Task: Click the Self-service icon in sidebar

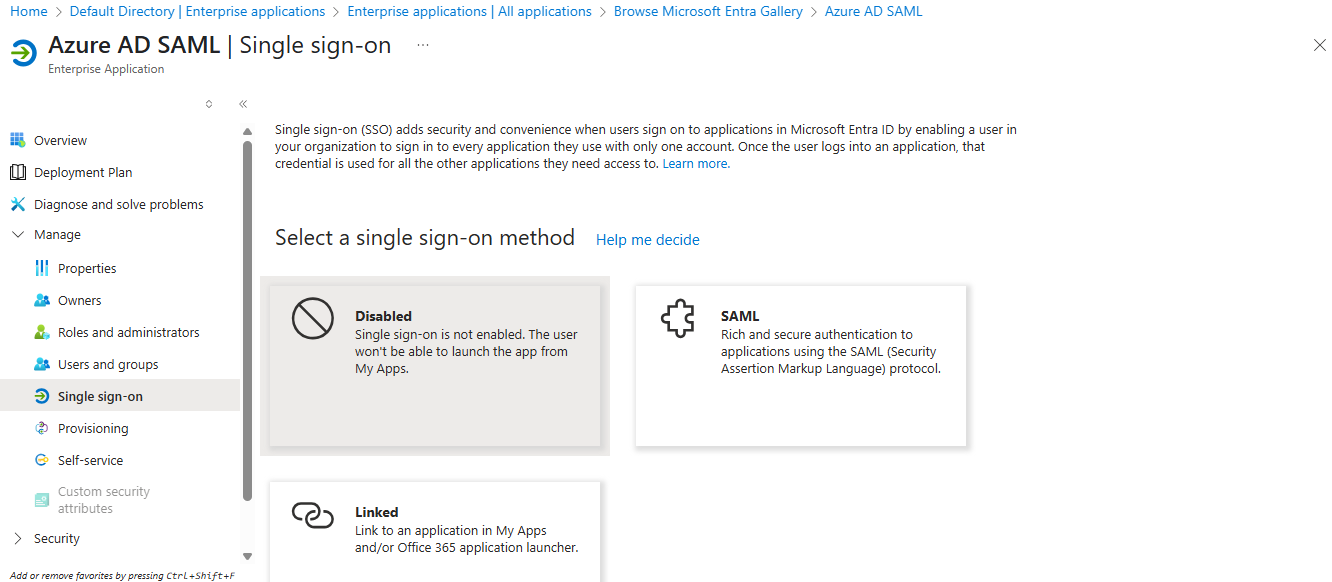Action: click(41, 460)
